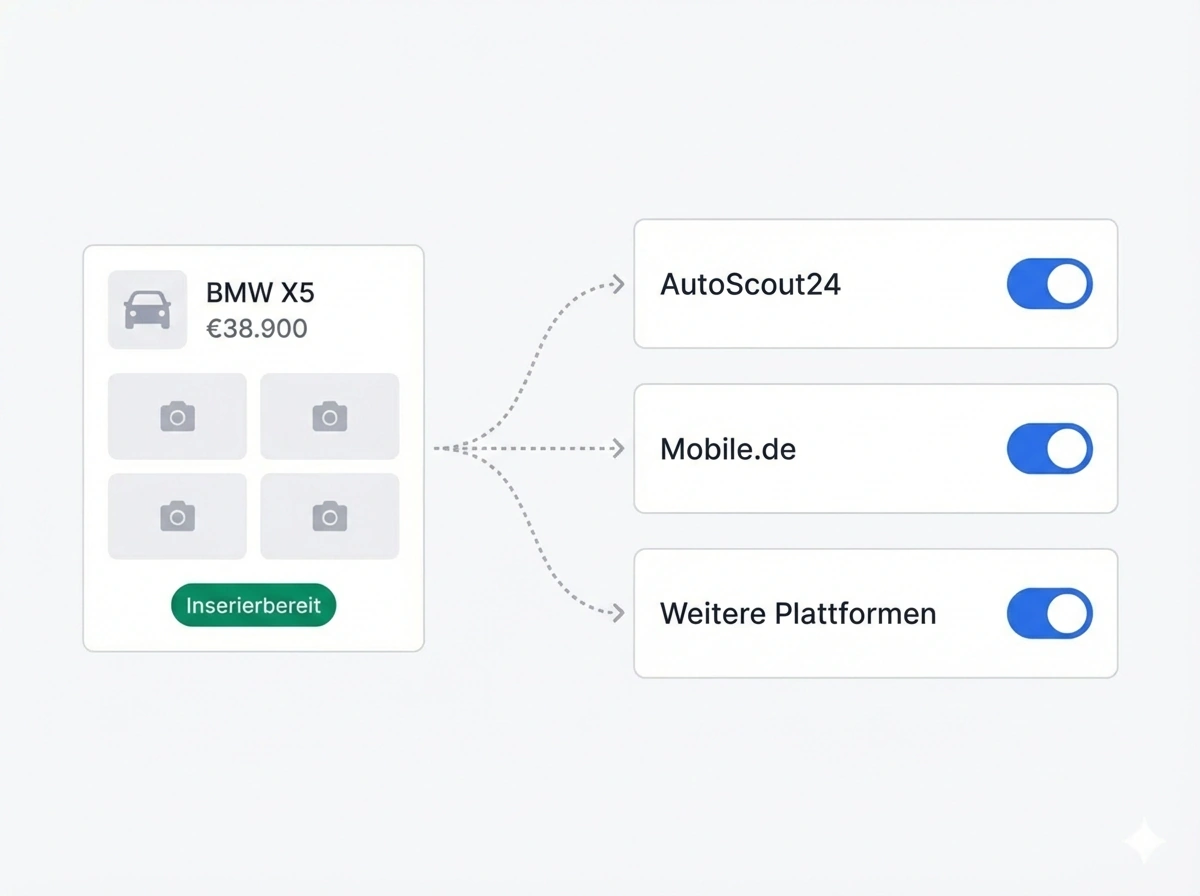Select the bottom-right camera photo slot
Image resolution: width=1200 pixels, height=896 pixels.
click(x=329, y=516)
